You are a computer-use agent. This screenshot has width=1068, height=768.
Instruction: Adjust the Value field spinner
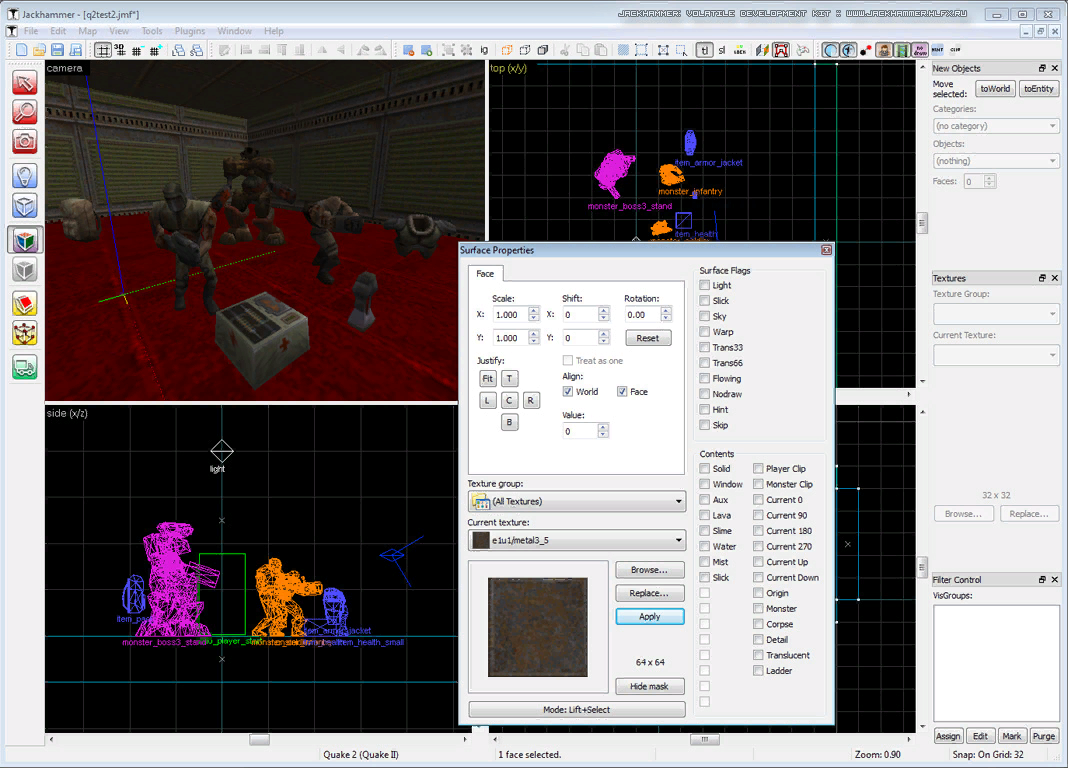603,431
